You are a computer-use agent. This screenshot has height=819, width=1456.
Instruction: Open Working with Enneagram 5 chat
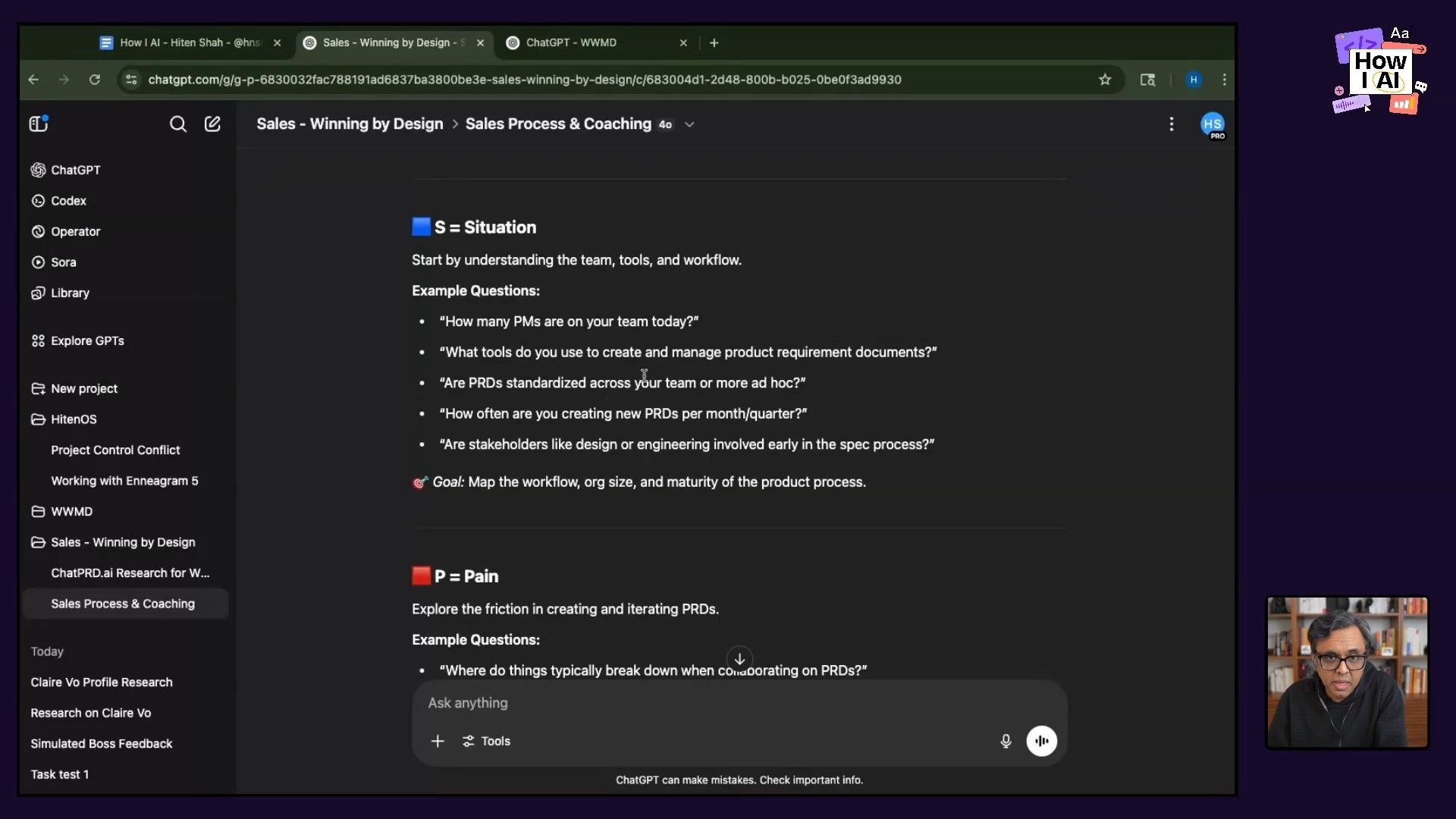click(124, 481)
